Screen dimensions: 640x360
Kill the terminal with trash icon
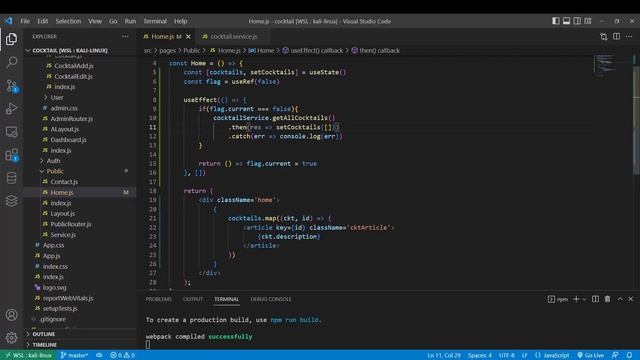click(607, 299)
